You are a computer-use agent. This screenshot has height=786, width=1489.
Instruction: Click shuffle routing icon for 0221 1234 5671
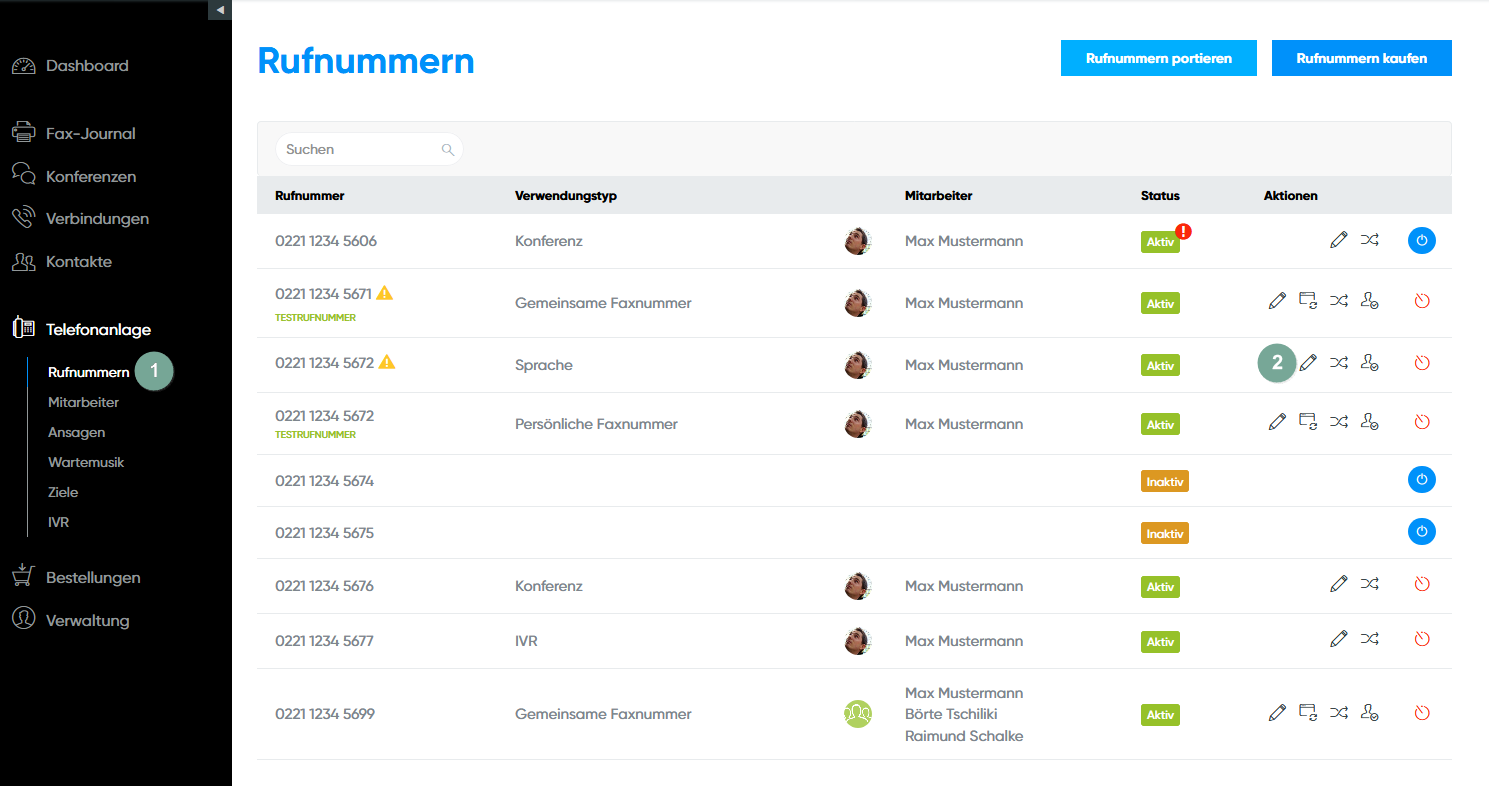[1339, 300]
